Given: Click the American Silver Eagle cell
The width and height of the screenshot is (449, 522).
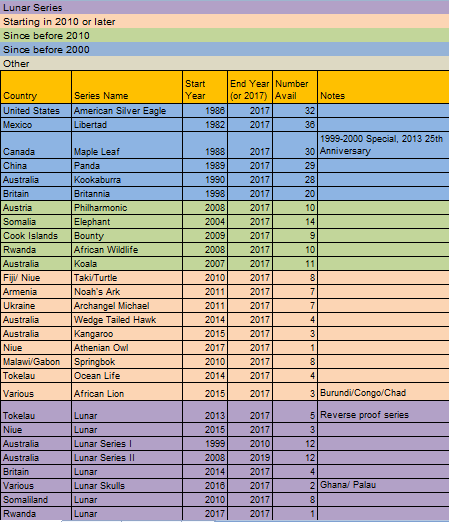Looking at the screenshot, I should (127, 111).
